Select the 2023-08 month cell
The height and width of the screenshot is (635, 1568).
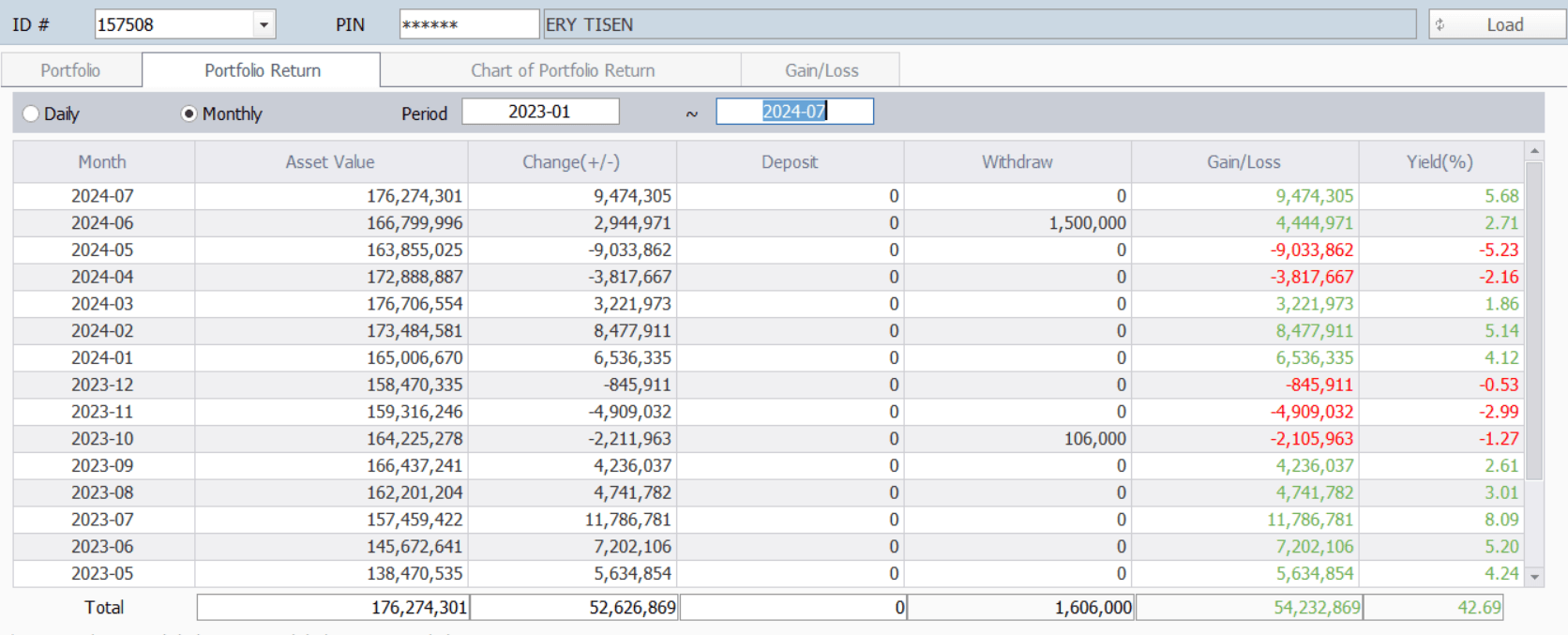click(x=102, y=493)
